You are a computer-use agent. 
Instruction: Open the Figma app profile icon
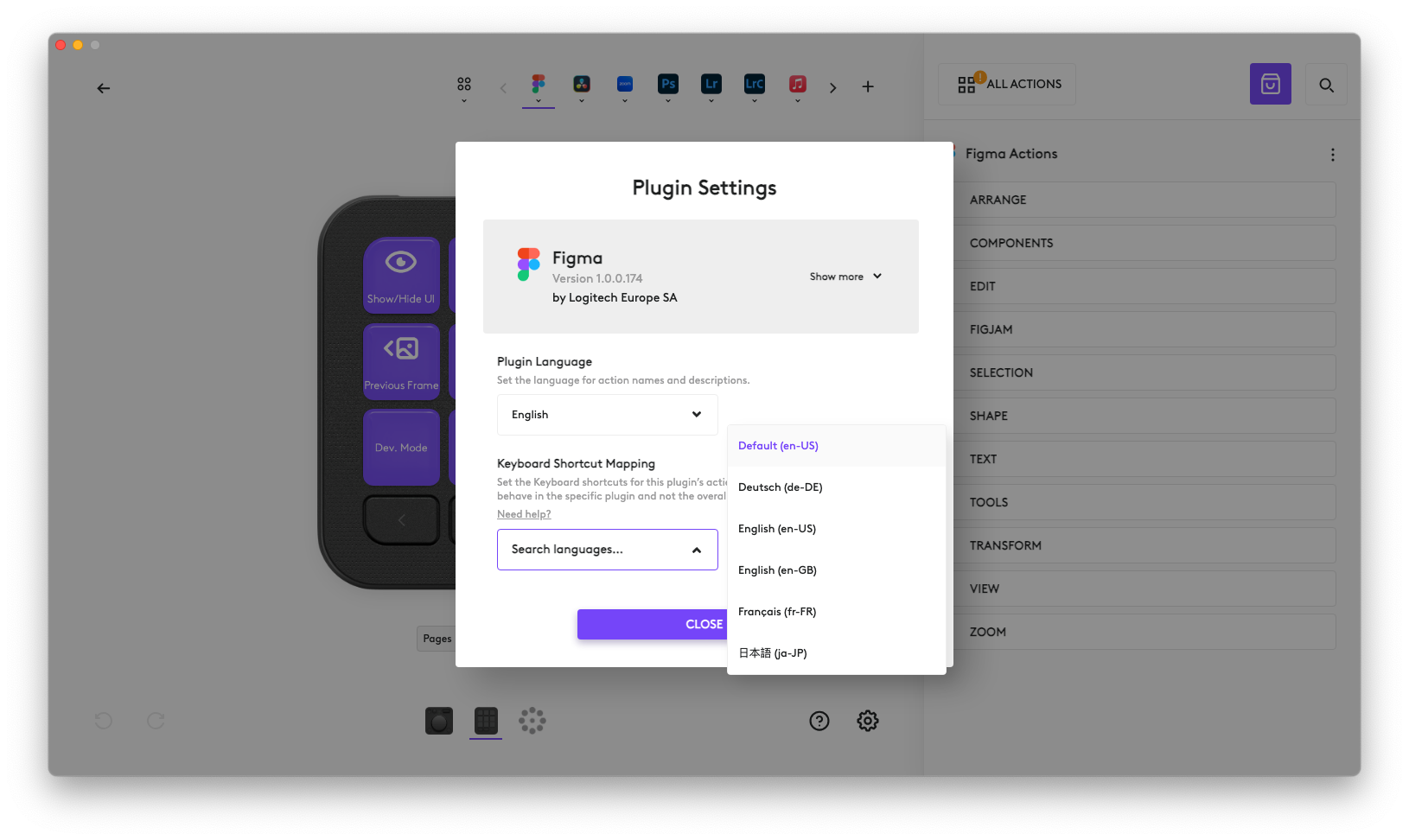click(539, 84)
